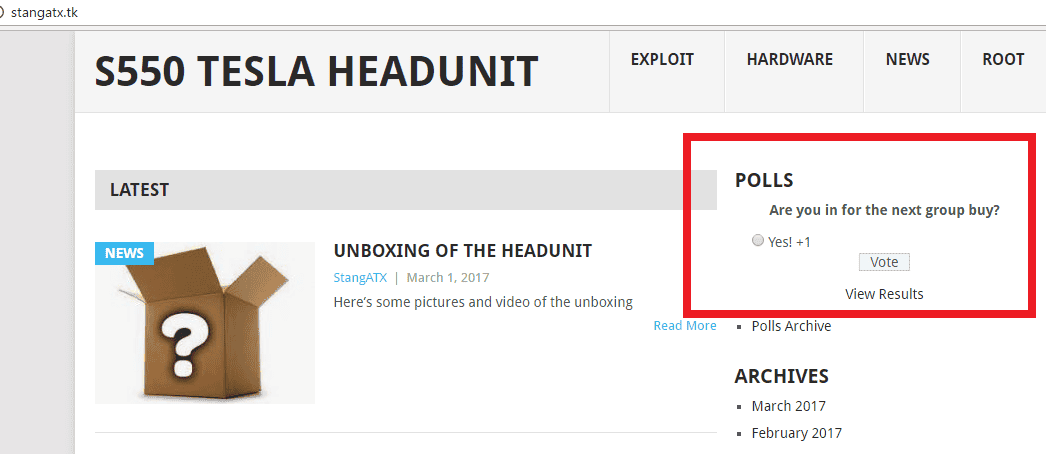Open the NEWS menu item
Viewport: 1046px width, 454px height.
(x=907, y=60)
